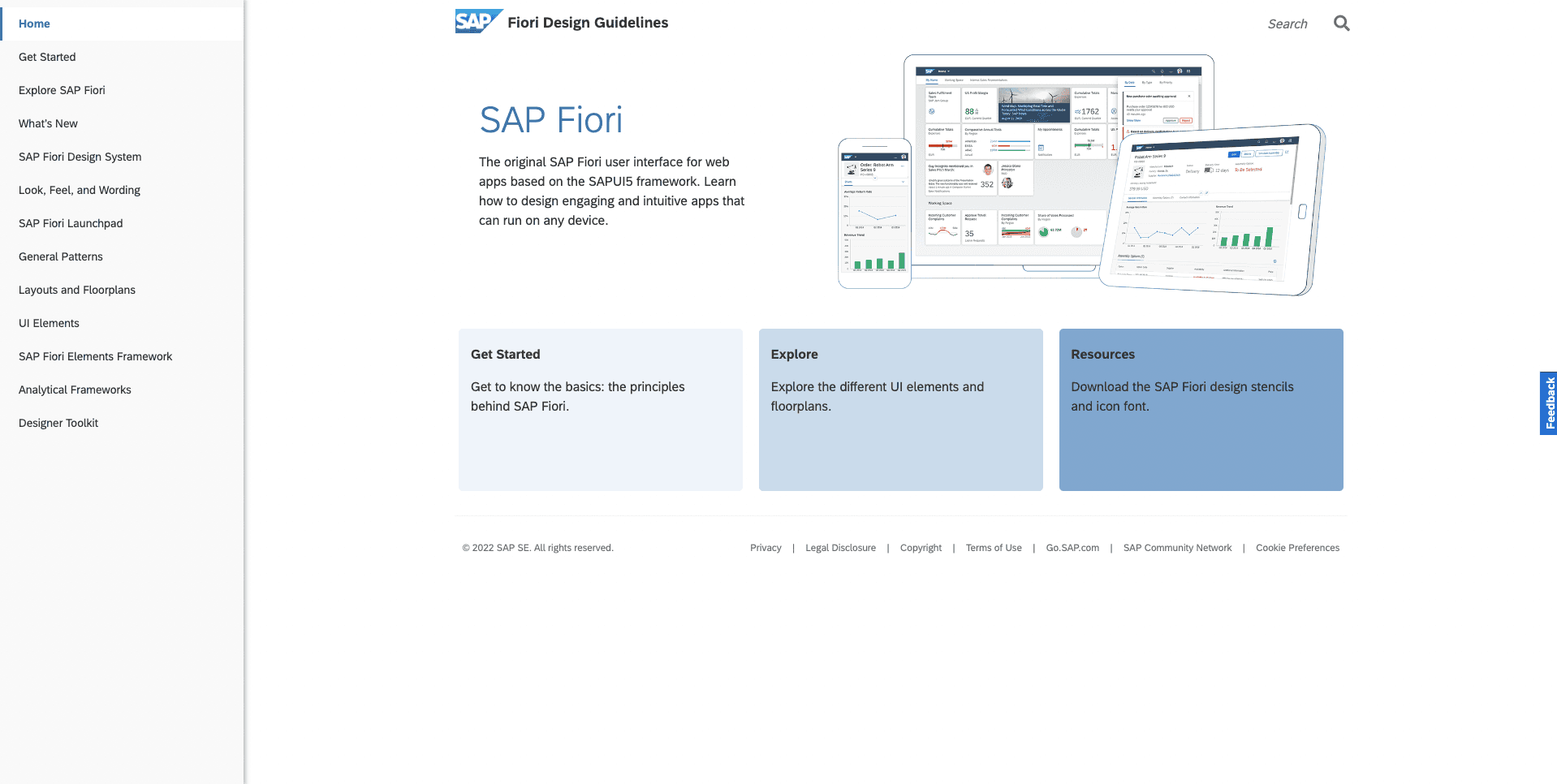Open the Privacy footer link
This screenshot has height=784, width=1557.
[766, 548]
